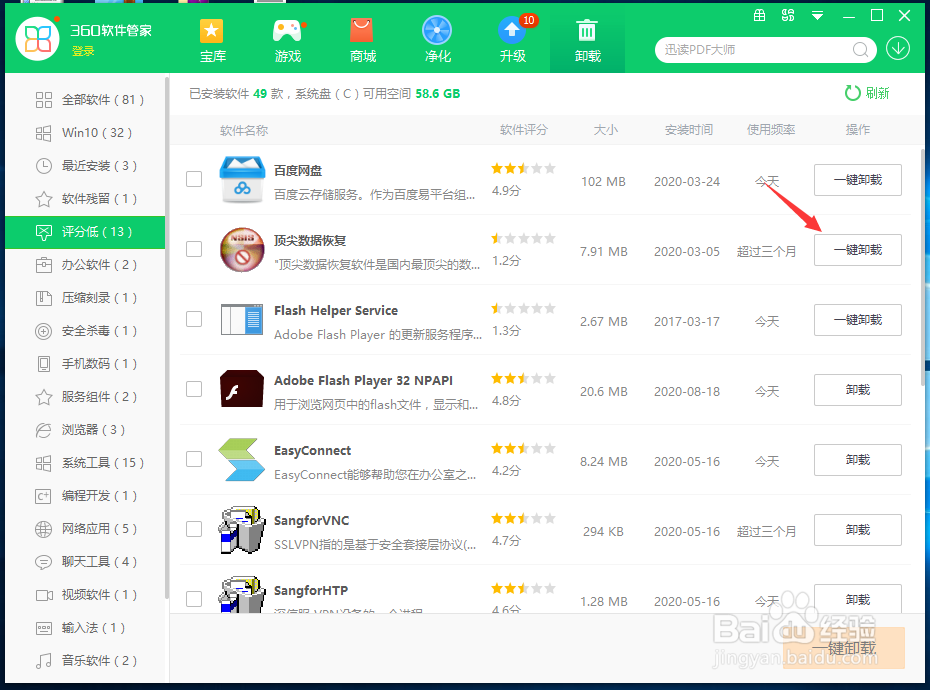Open the download manager arrow icon
The height and width of the screenshot is (690, 930).
[x=898, y=49]
